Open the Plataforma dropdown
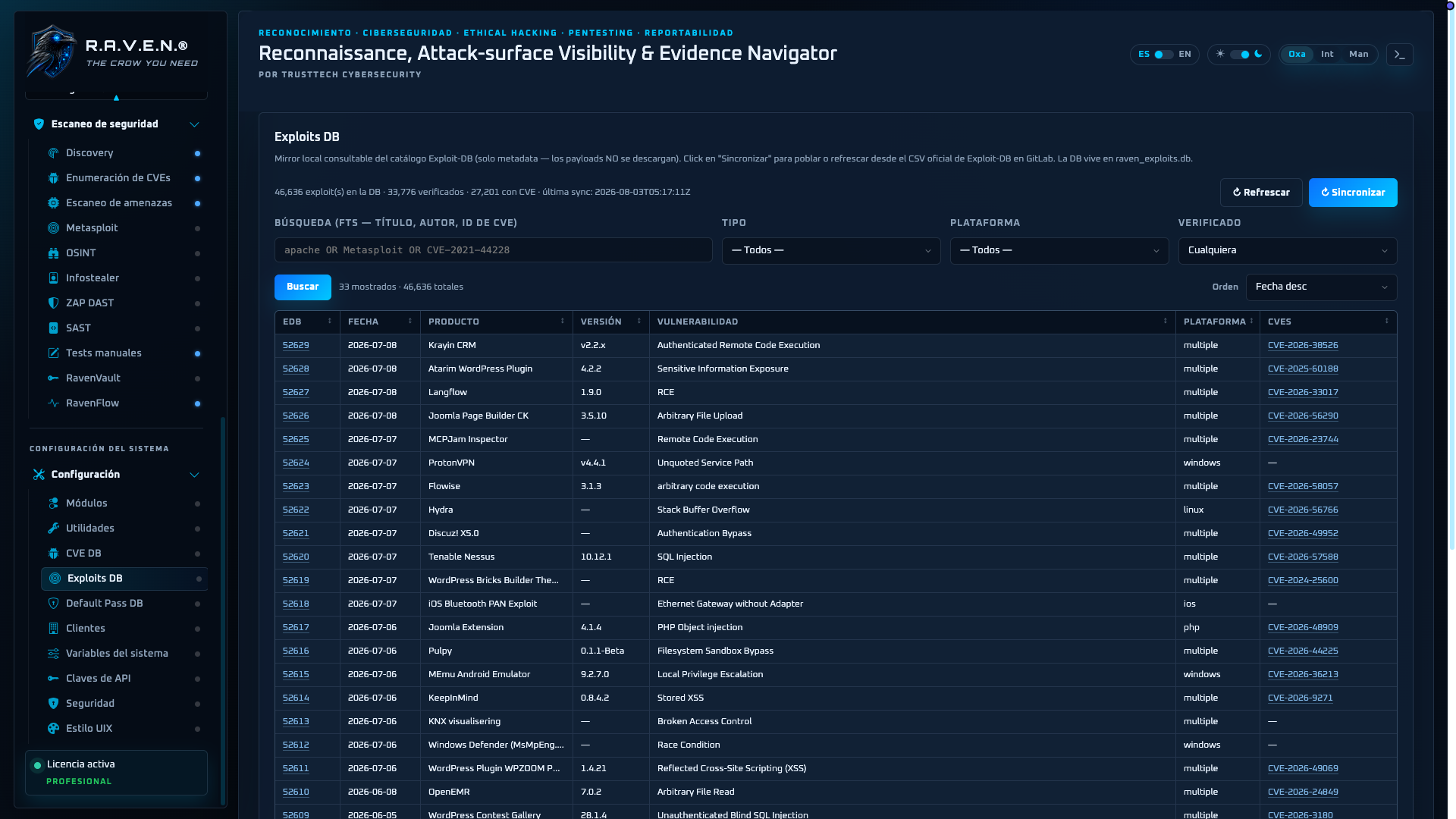 (1059, 251)
